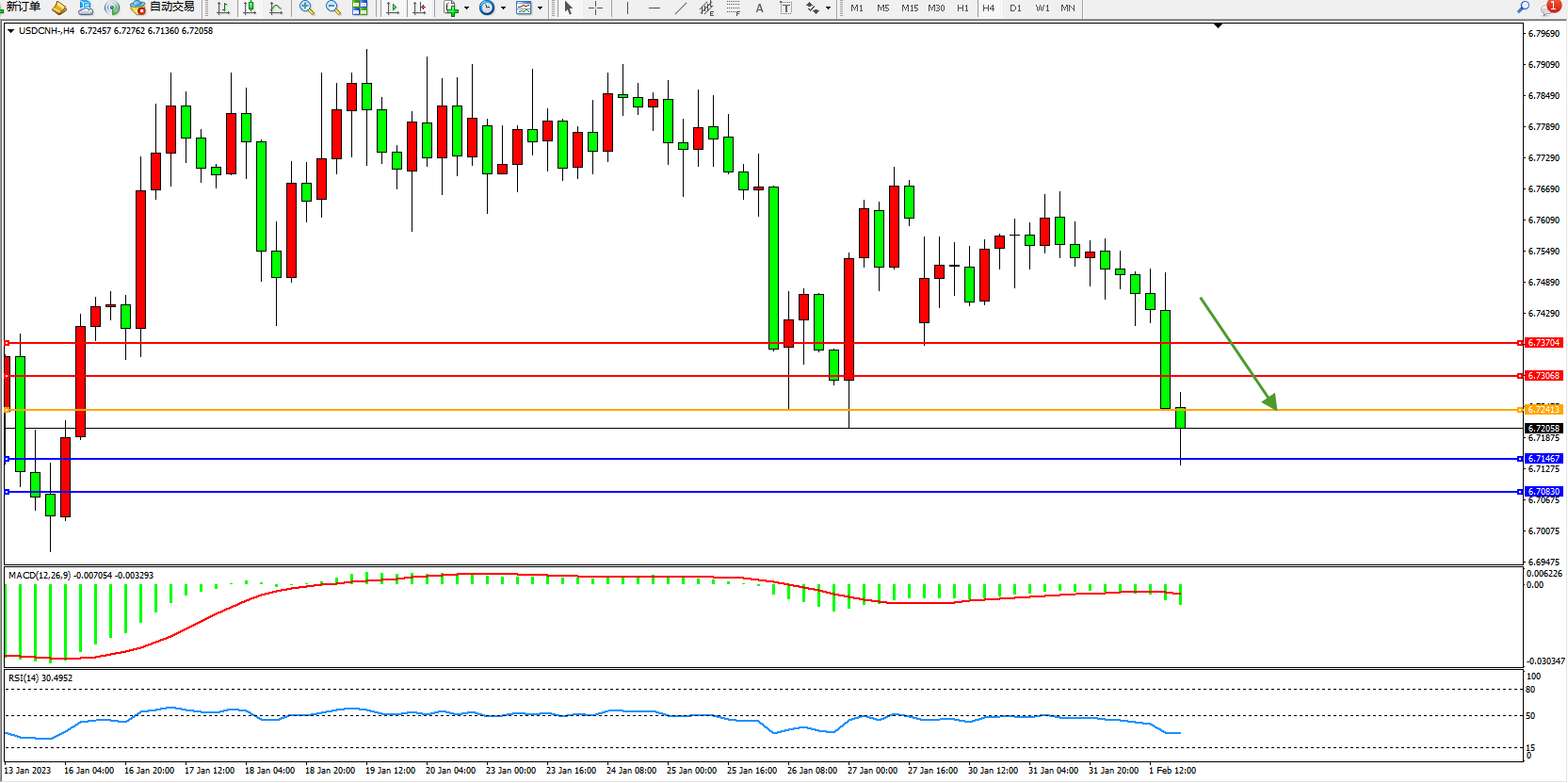Select the vertical line drawing tool

627,8
